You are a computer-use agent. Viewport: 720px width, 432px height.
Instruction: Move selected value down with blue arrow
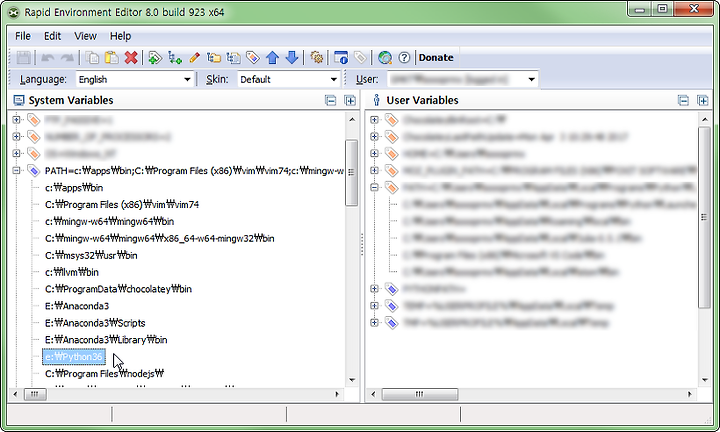pyautogui.click(x=292, y=57)
